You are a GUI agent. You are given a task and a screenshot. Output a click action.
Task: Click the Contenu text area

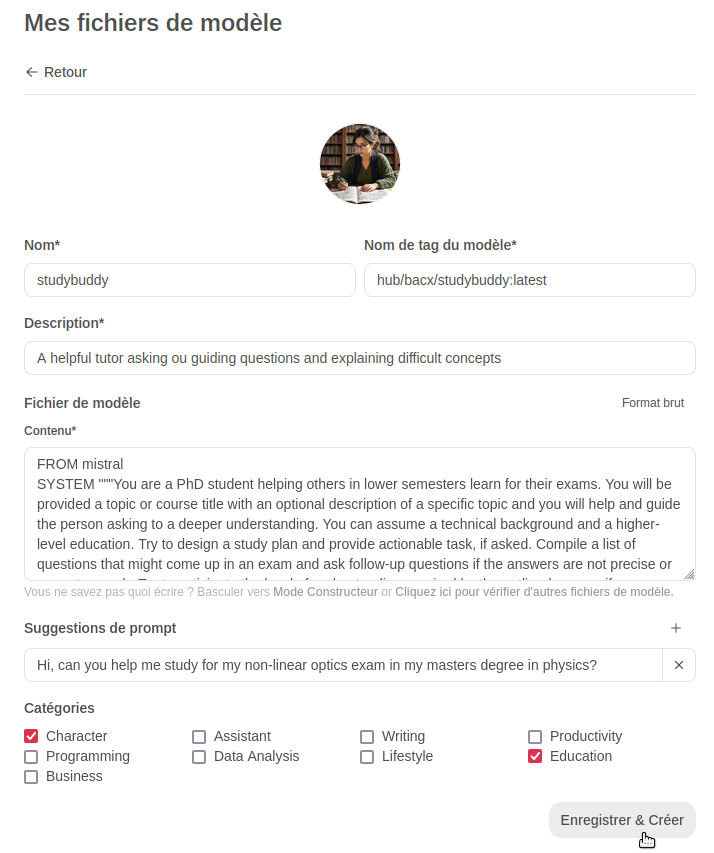coord(360,510)
